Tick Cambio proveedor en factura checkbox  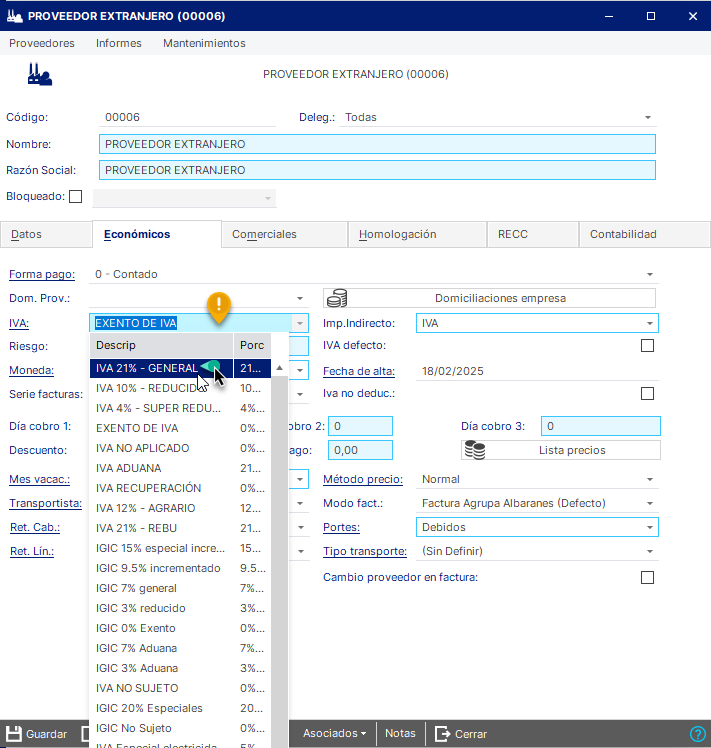[x=647, y=578]
